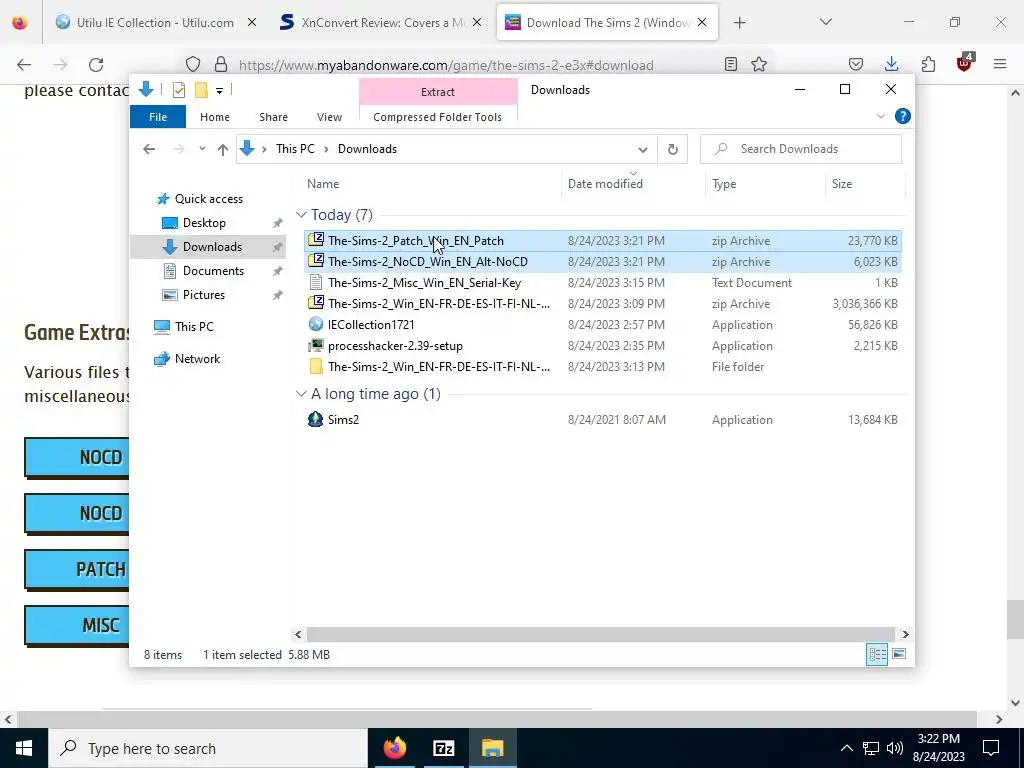This screenshot has height=768, width=1024.
Task: Switch to XnConvert Review tab
Action: (x=383, y=22)
